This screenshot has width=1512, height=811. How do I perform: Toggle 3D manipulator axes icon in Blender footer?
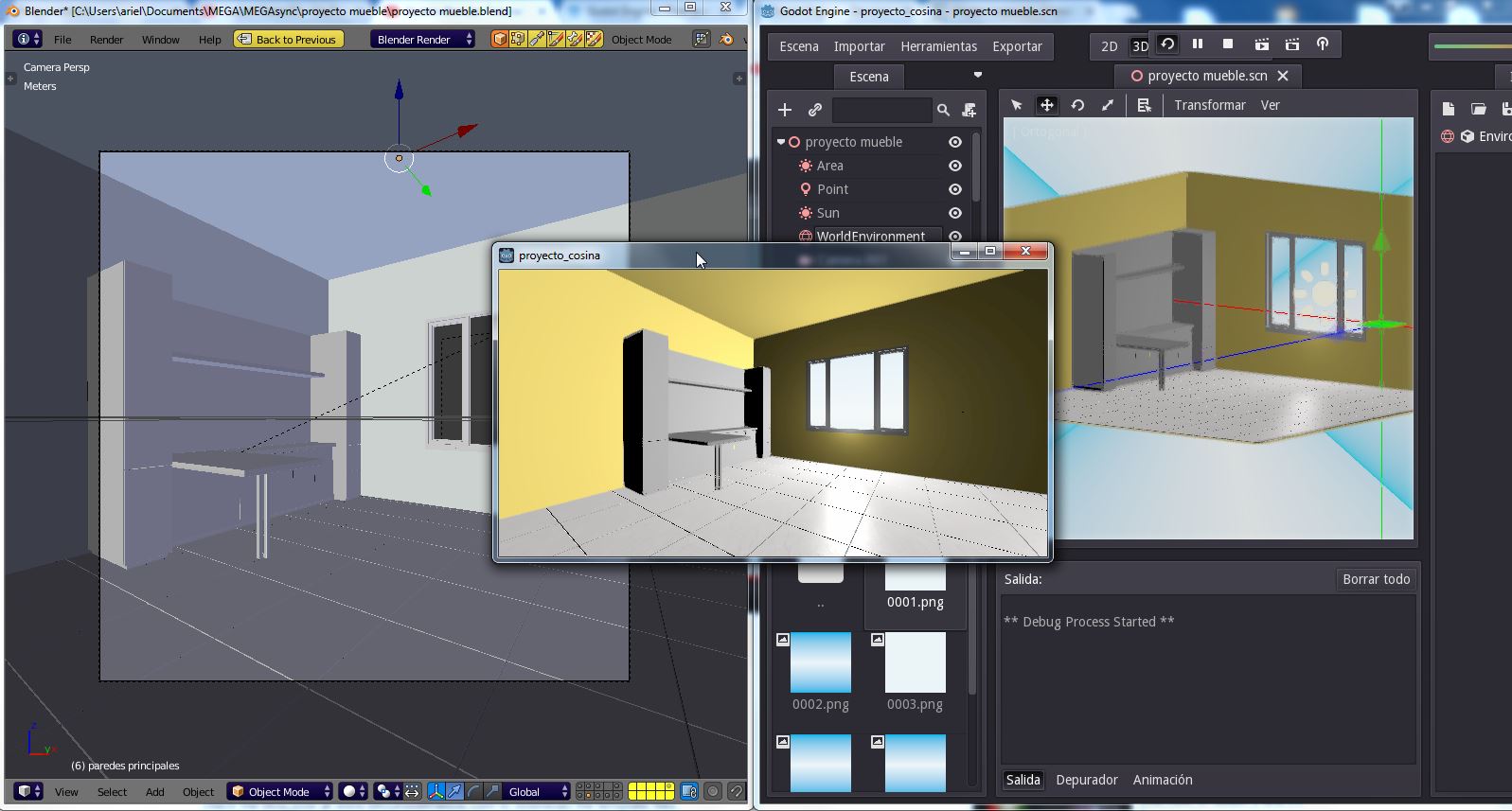(x=436, y=791)
